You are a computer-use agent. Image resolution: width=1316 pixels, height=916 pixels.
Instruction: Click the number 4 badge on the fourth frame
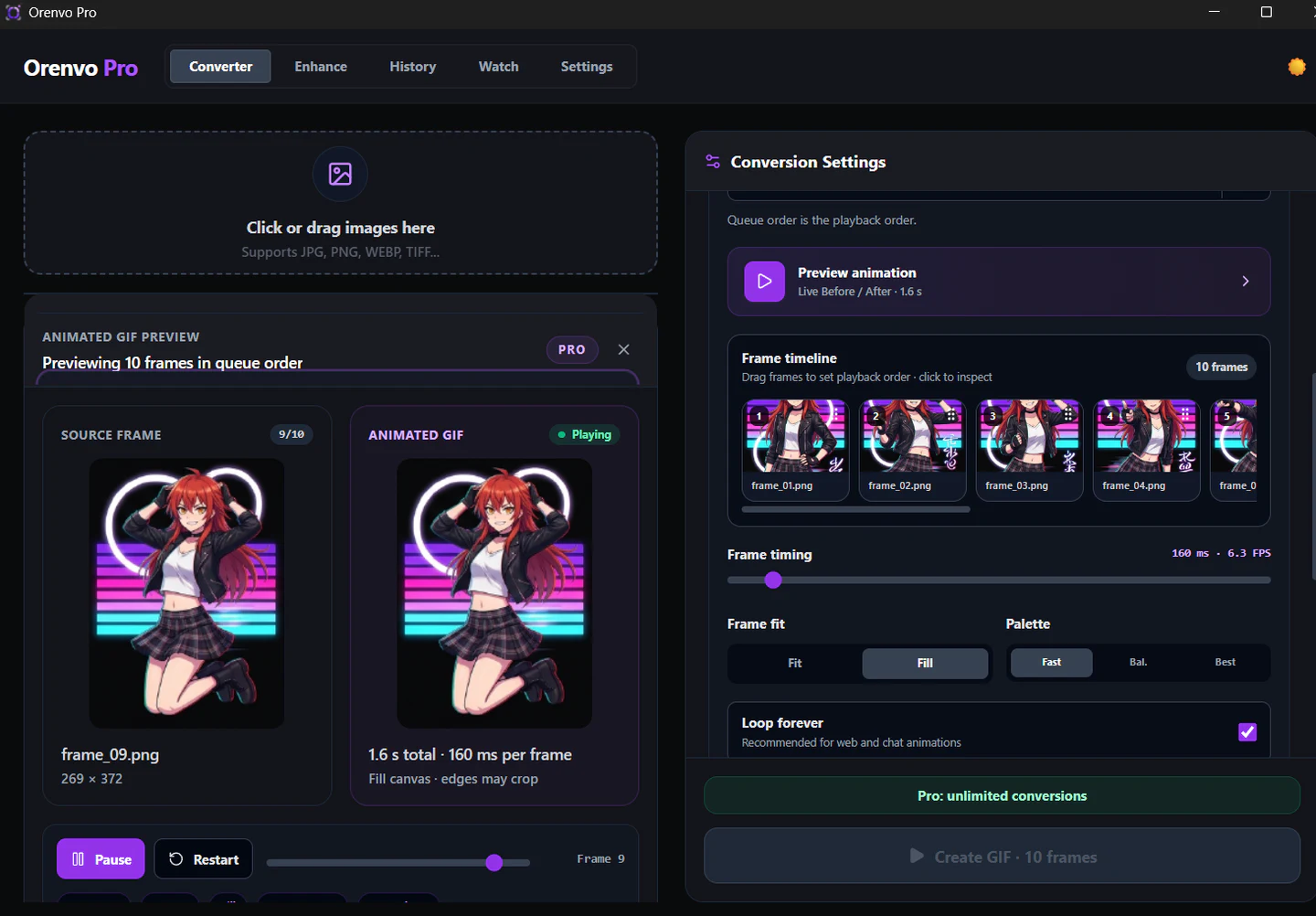click(x=1109, y=416)
